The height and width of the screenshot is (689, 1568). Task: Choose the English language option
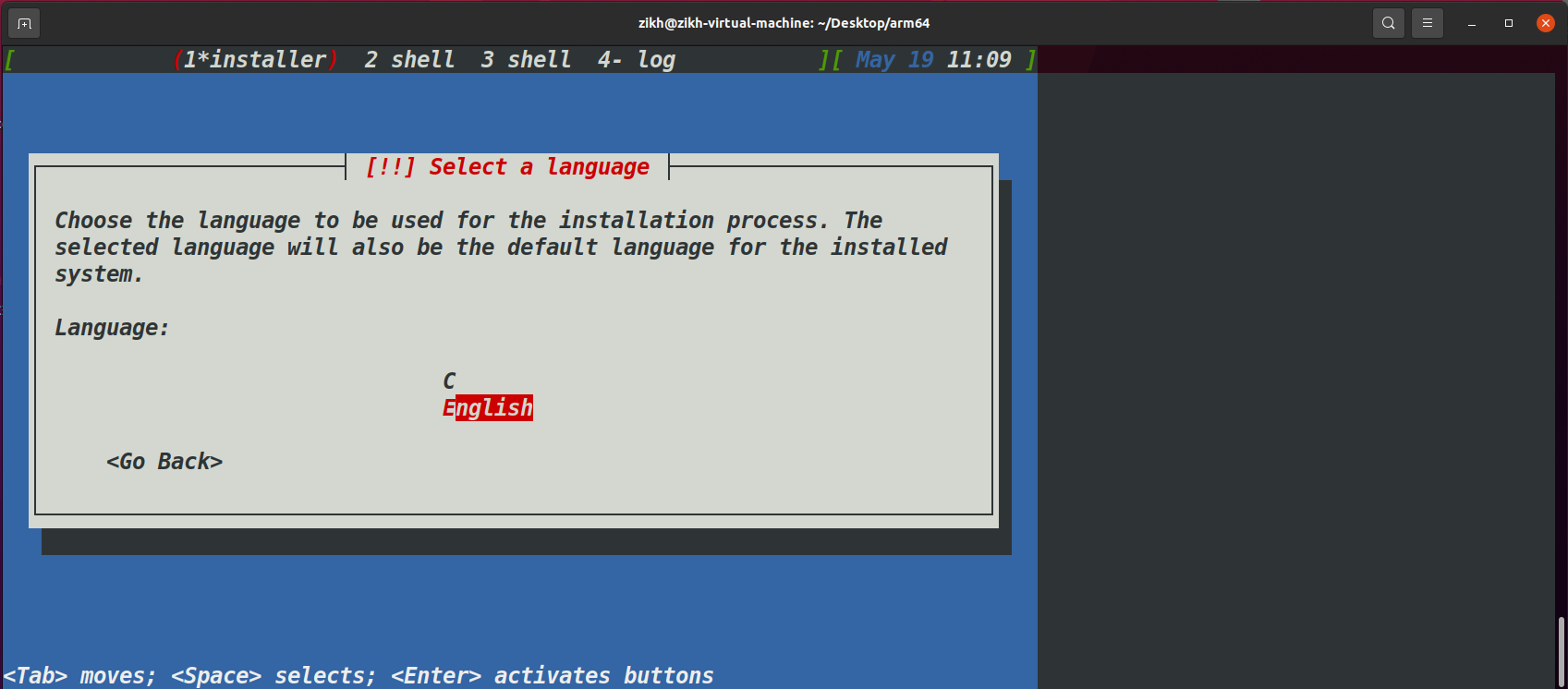(x=488, y=407)
